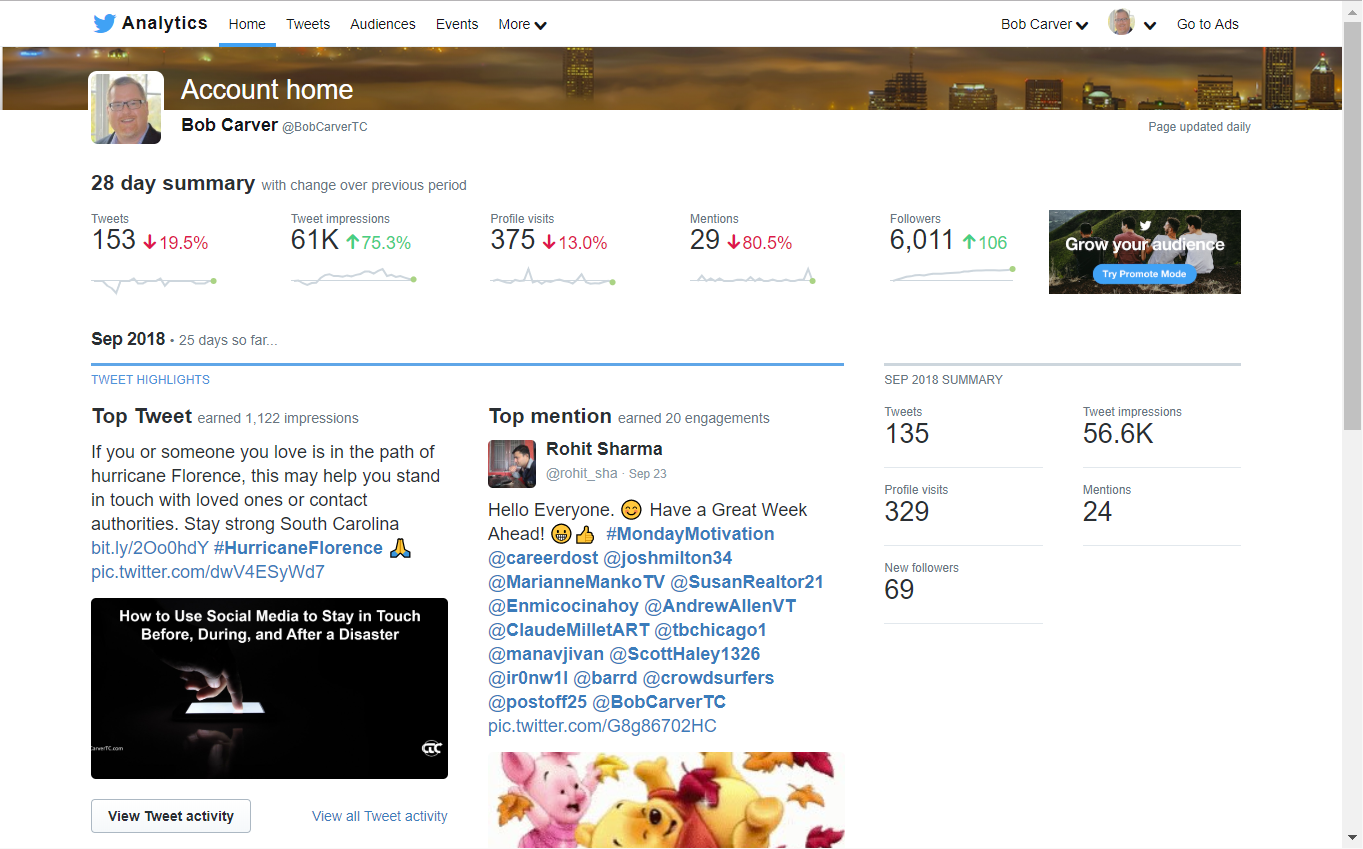
Task: Open the Bob Carver account dropdown
Action: (x=1044, y=24)
